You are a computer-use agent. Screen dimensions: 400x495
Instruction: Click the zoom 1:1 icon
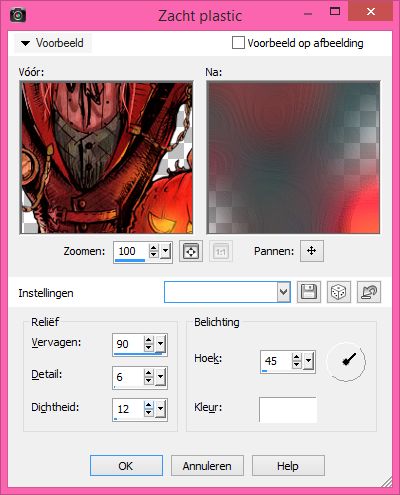pos(221,251)
